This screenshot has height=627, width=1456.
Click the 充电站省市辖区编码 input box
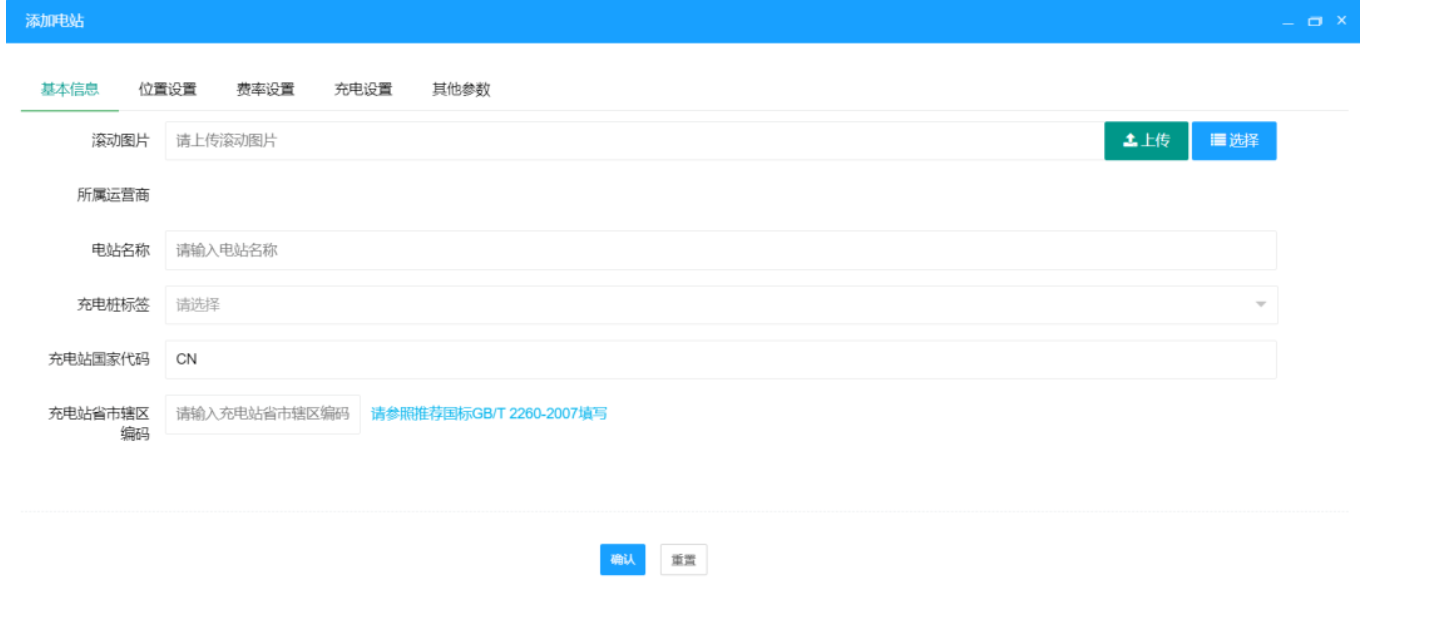coord(262,414)
